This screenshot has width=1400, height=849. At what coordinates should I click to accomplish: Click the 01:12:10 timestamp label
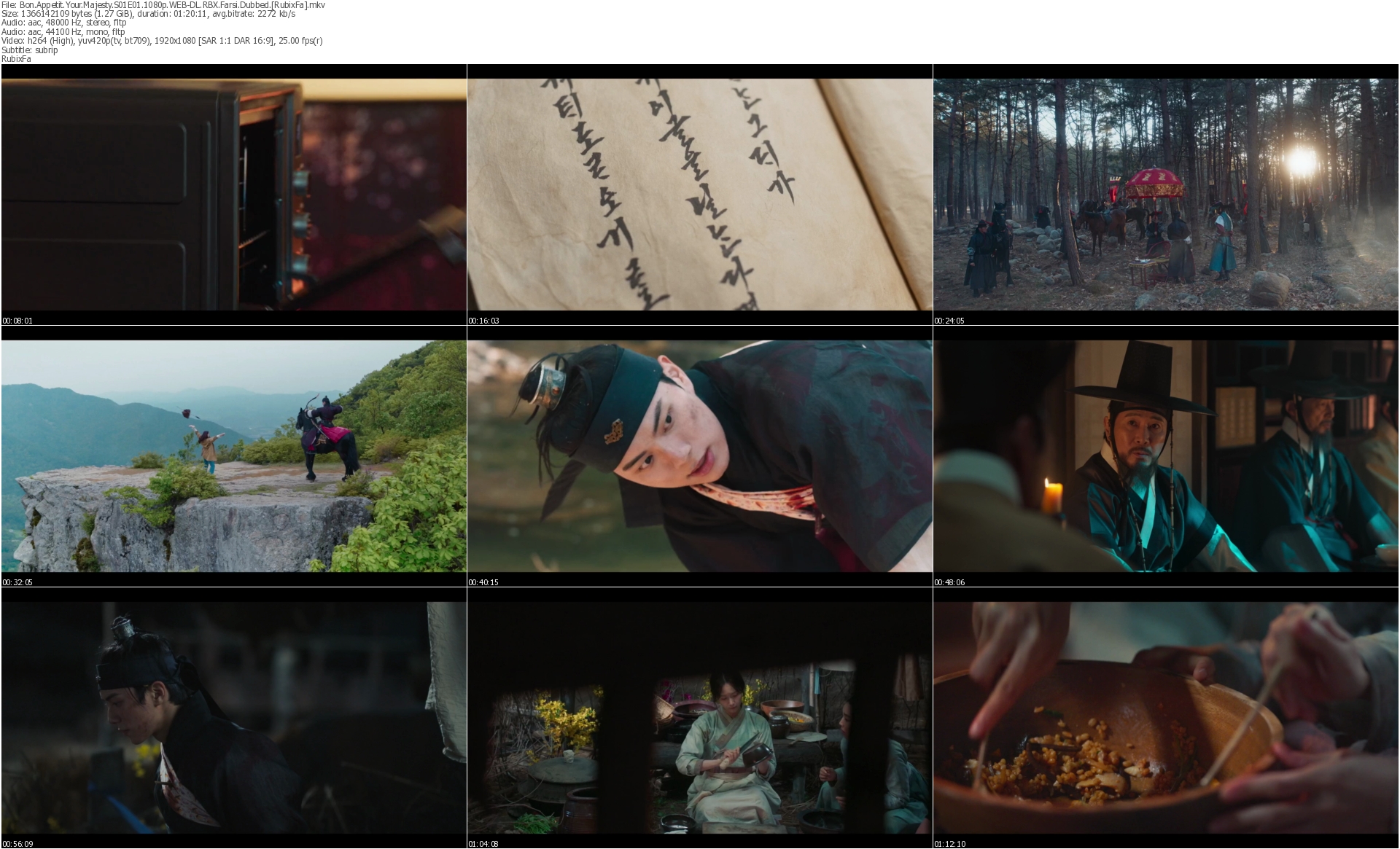[949, 844]
